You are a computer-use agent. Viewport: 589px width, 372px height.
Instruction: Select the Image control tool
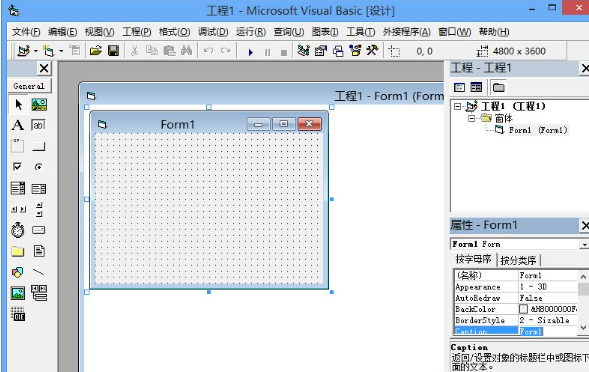click(18, 293)
